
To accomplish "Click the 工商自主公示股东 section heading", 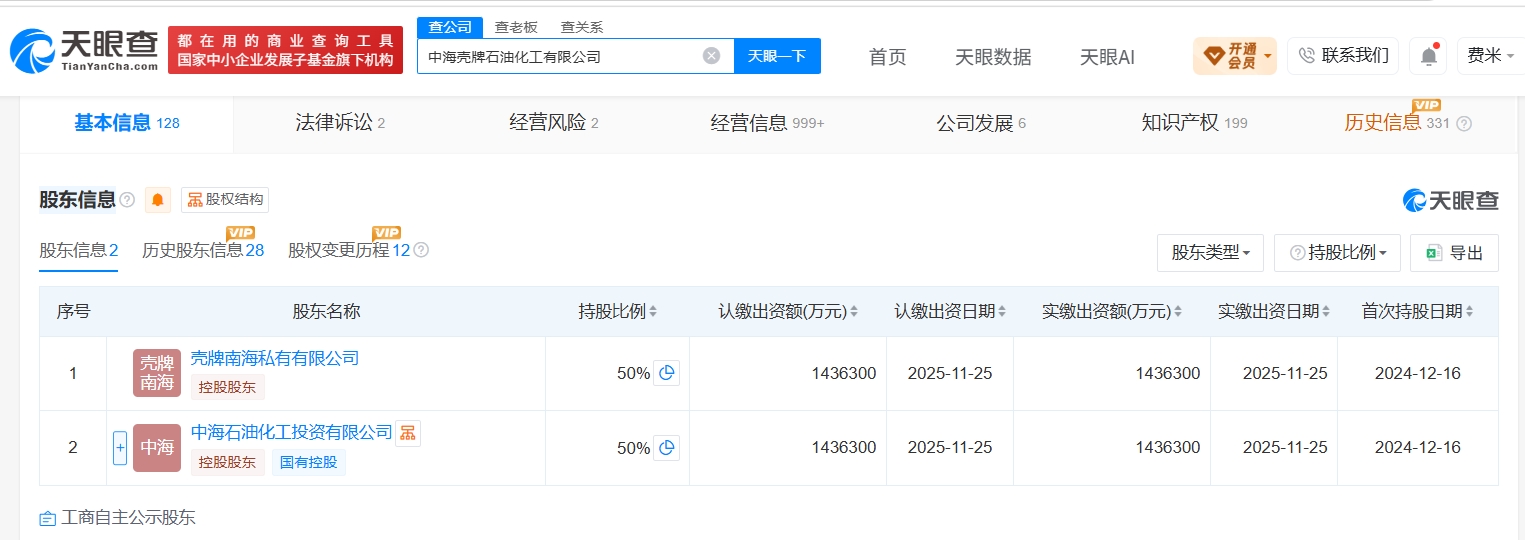I will (x=117, y=518).
